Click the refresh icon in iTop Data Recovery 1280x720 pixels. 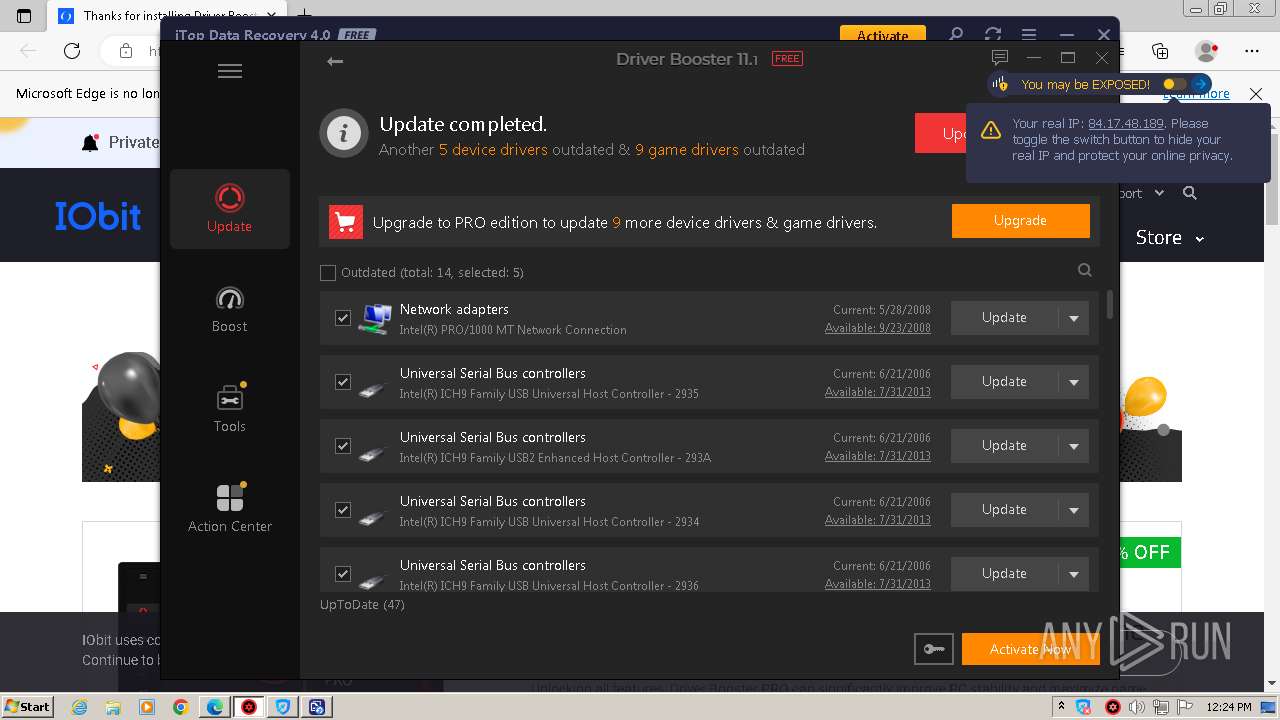pyautogui.click(x=993, y=34)
